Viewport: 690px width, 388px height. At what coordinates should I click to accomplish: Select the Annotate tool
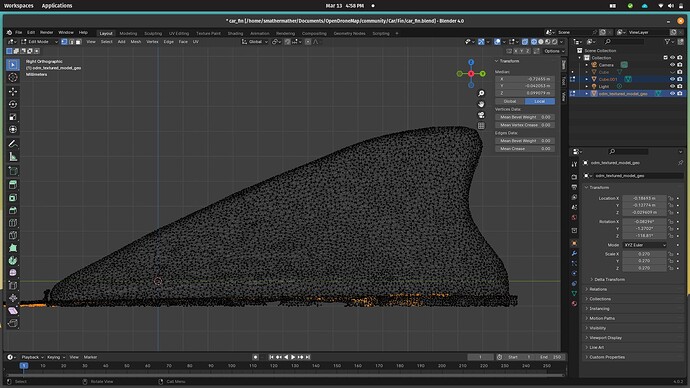(x=13, y=144)
